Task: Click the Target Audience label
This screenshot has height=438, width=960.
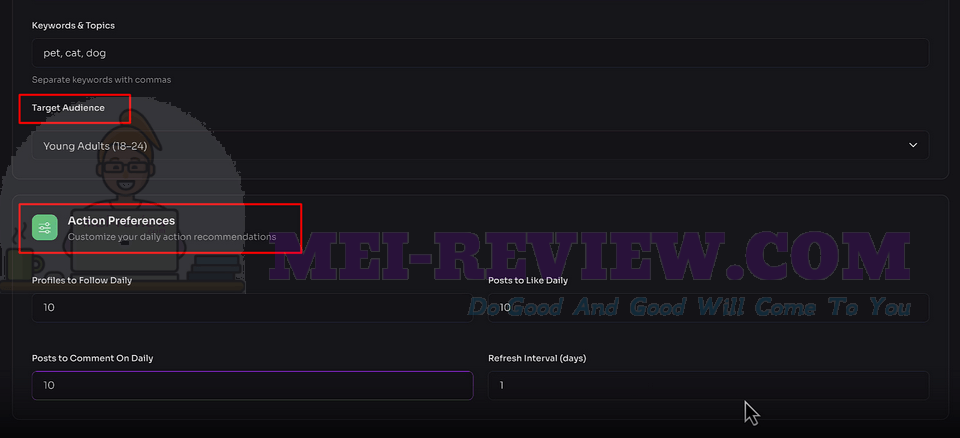Action: [68, 108]
